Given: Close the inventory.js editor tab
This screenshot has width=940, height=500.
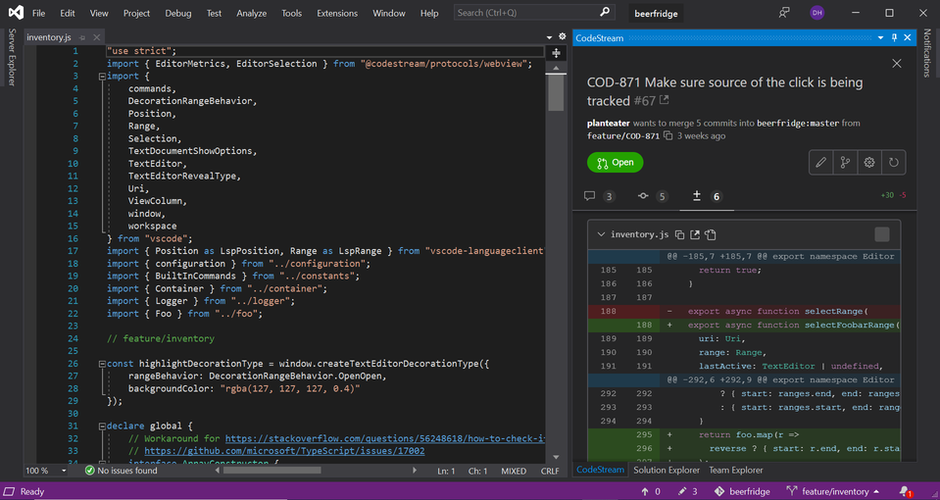Looking at the screenshot, I should coord(97,37).
